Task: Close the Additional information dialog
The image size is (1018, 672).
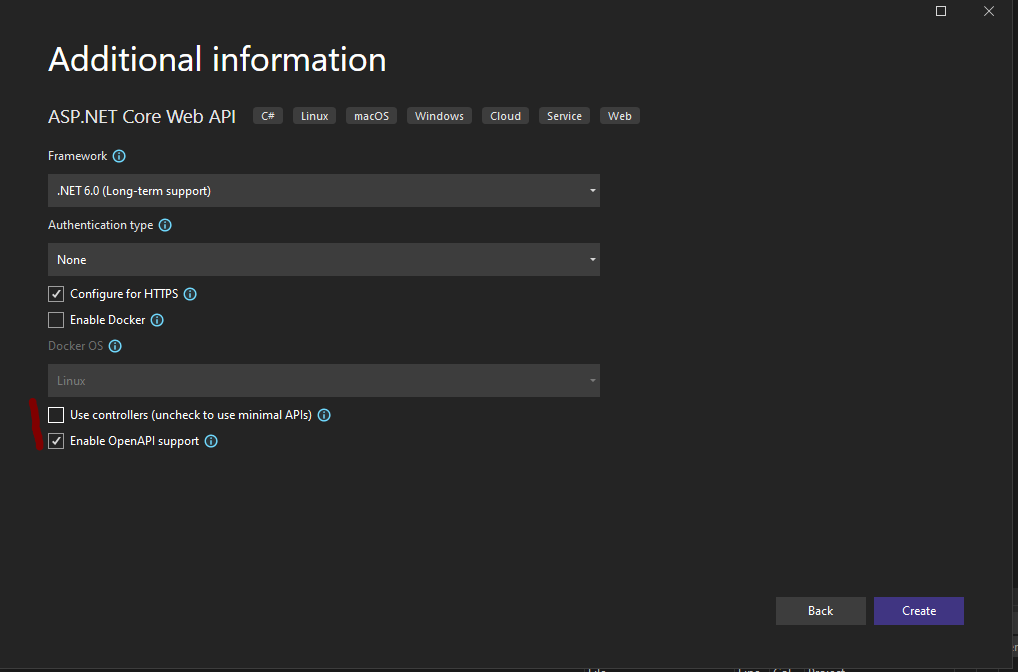Action: click(x=989, y=11)
